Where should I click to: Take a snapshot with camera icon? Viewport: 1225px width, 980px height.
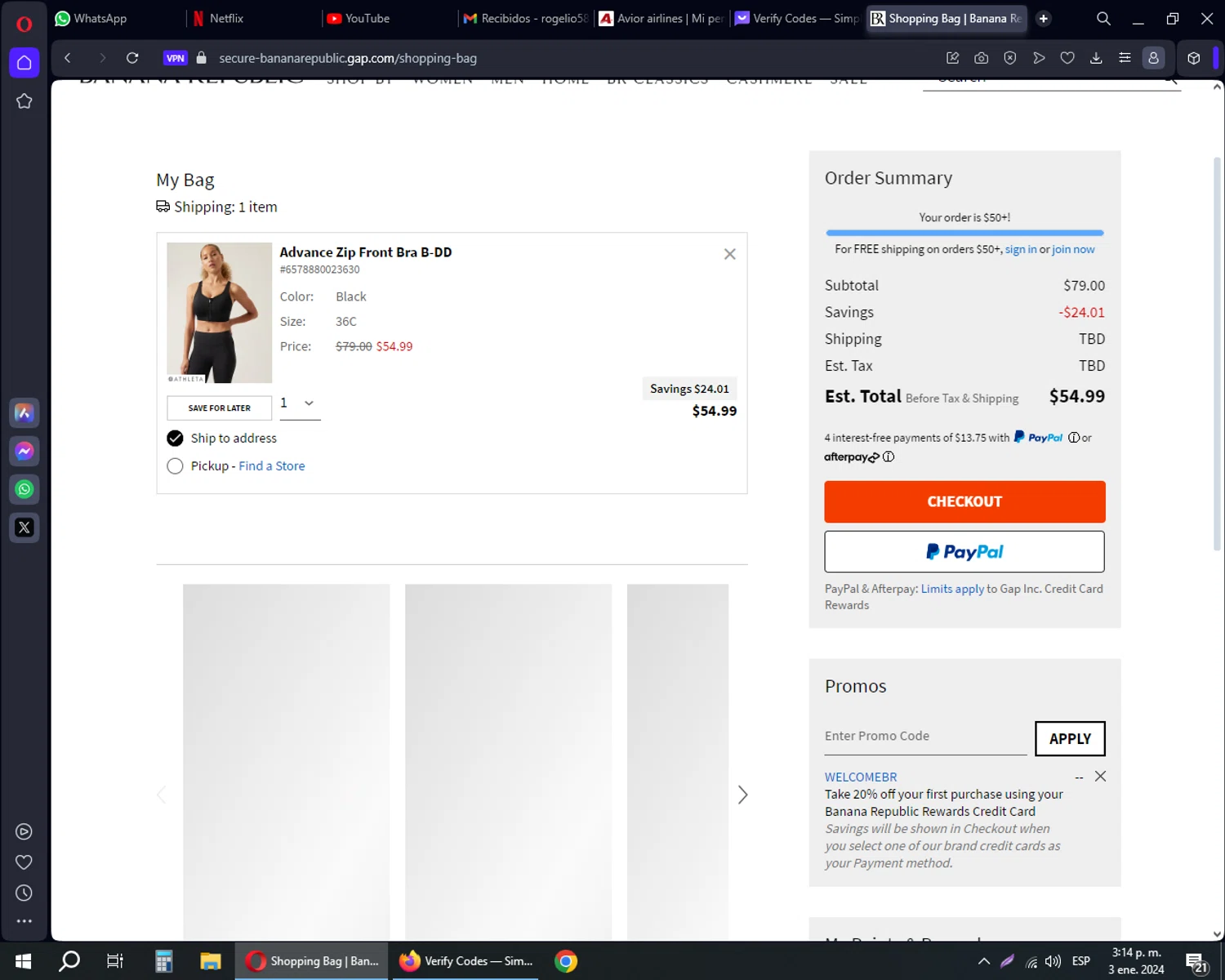point(982,58)
